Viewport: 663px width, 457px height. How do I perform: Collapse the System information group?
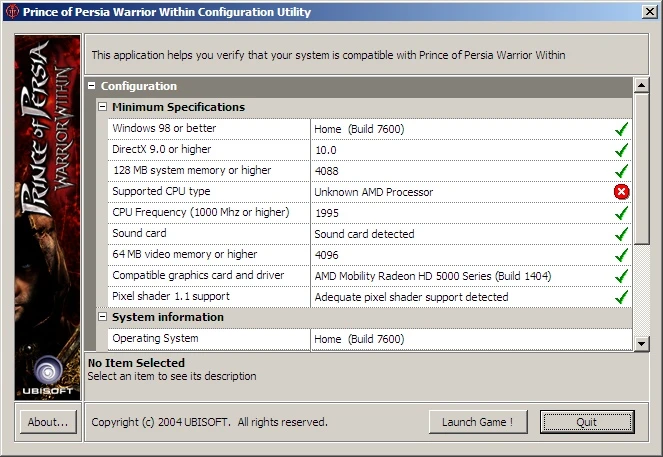[x=102, y=317]
